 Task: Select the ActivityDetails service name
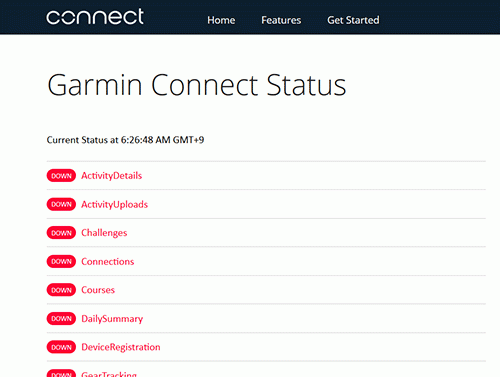pos(112,176)
